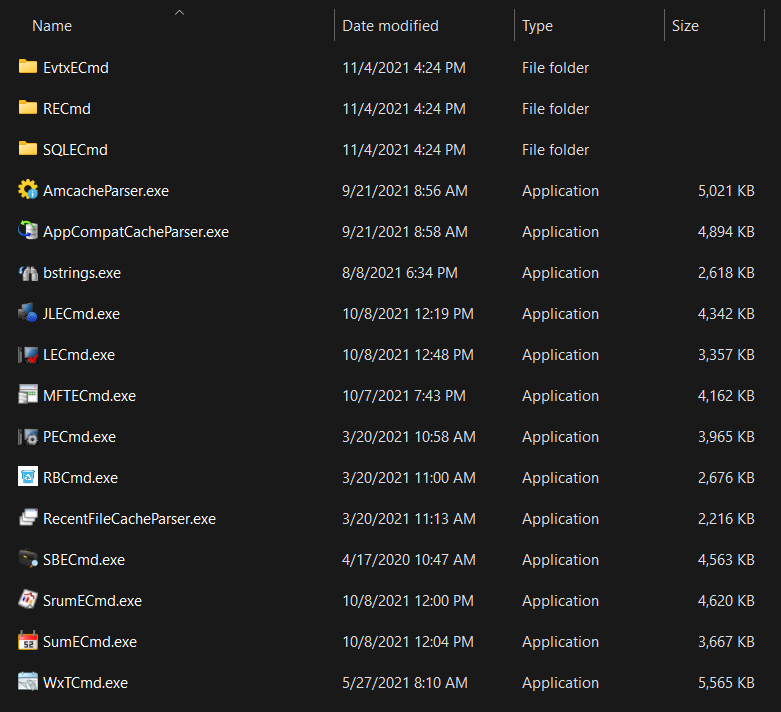This screenshot has width=781, height=712.
Task: Click the 4,620 KB size value
Action: 726,600
